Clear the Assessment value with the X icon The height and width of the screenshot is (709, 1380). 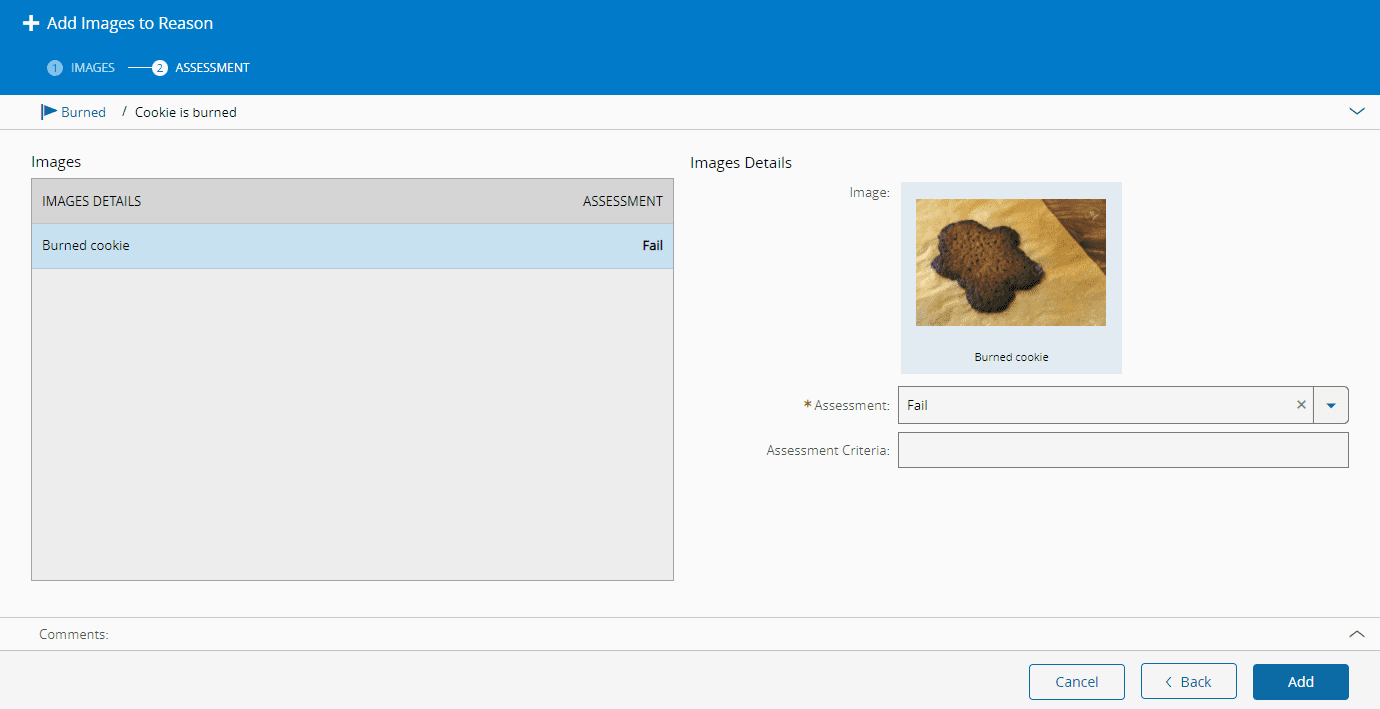tap(1301, 405)
